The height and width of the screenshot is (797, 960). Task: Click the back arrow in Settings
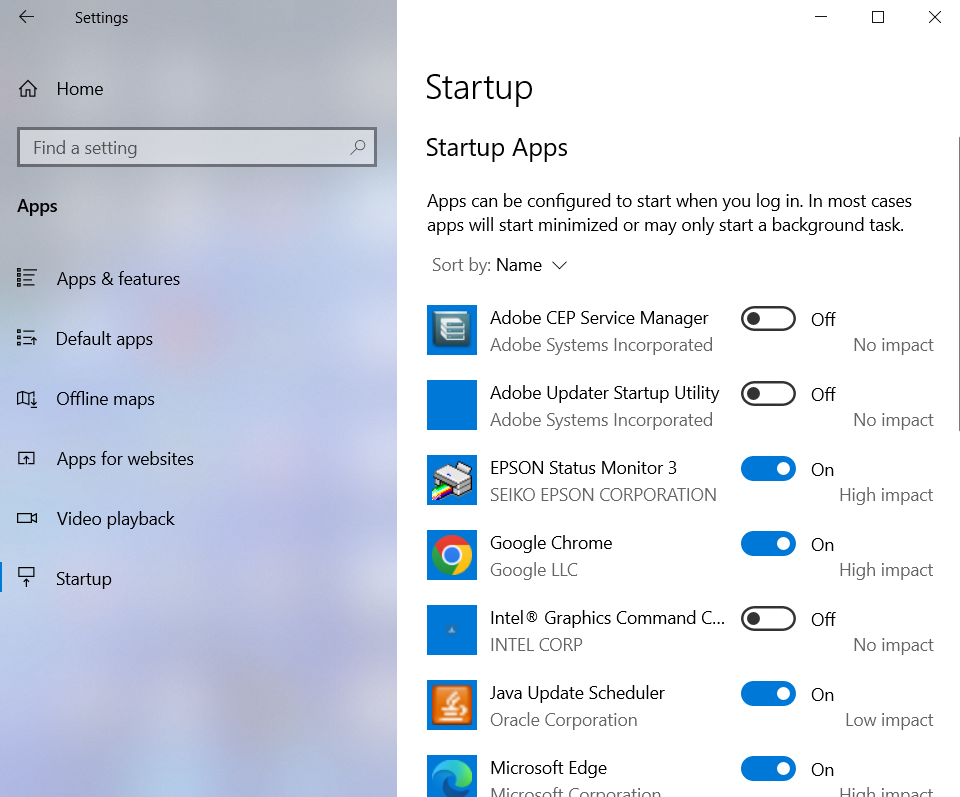pyautogui.click(x=26, y=17)
